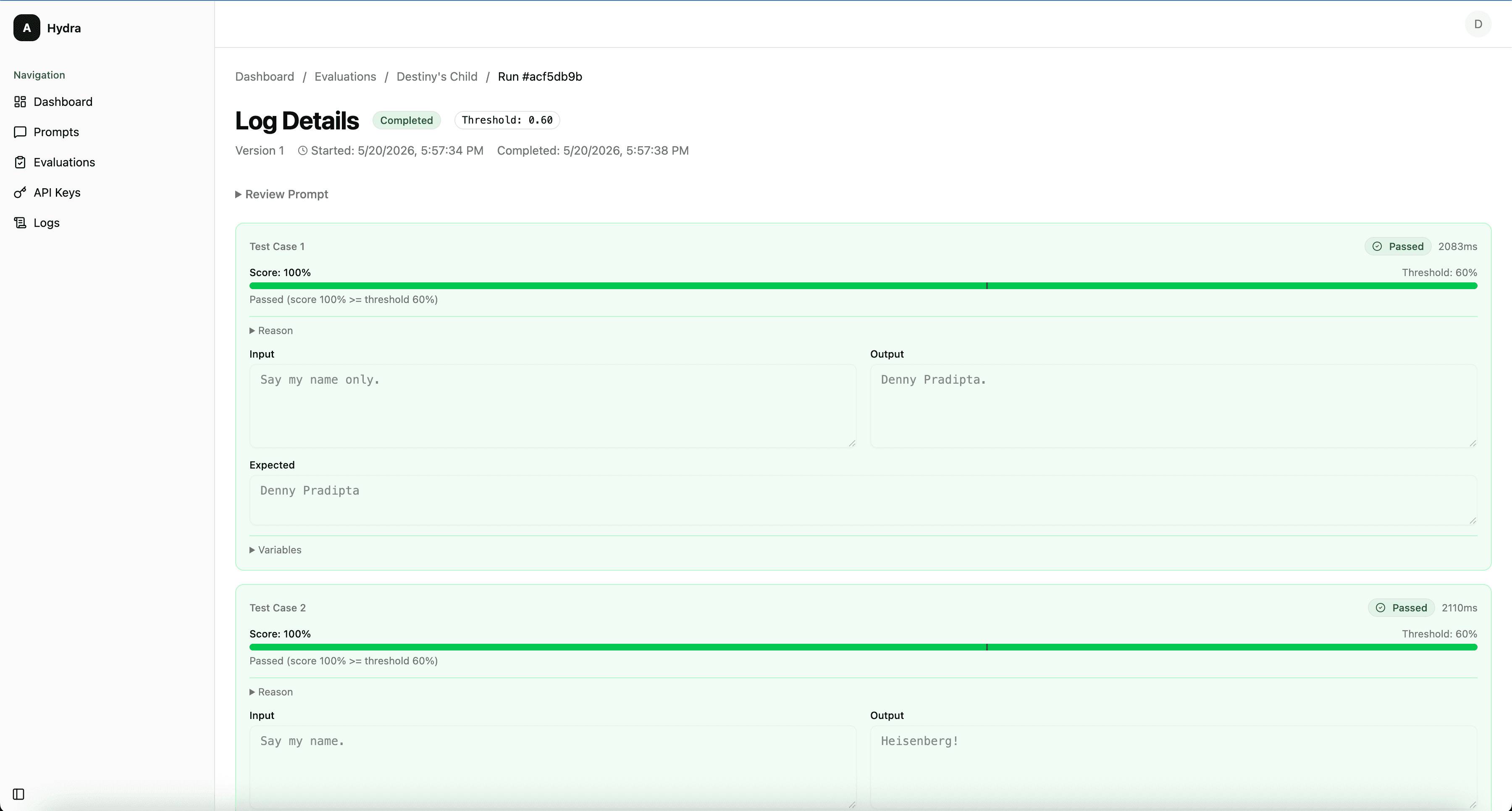The width and height of the screenshot is (1512, 811).
Task: Go to Evaluations in sidebar
Action: click(64, 163)
